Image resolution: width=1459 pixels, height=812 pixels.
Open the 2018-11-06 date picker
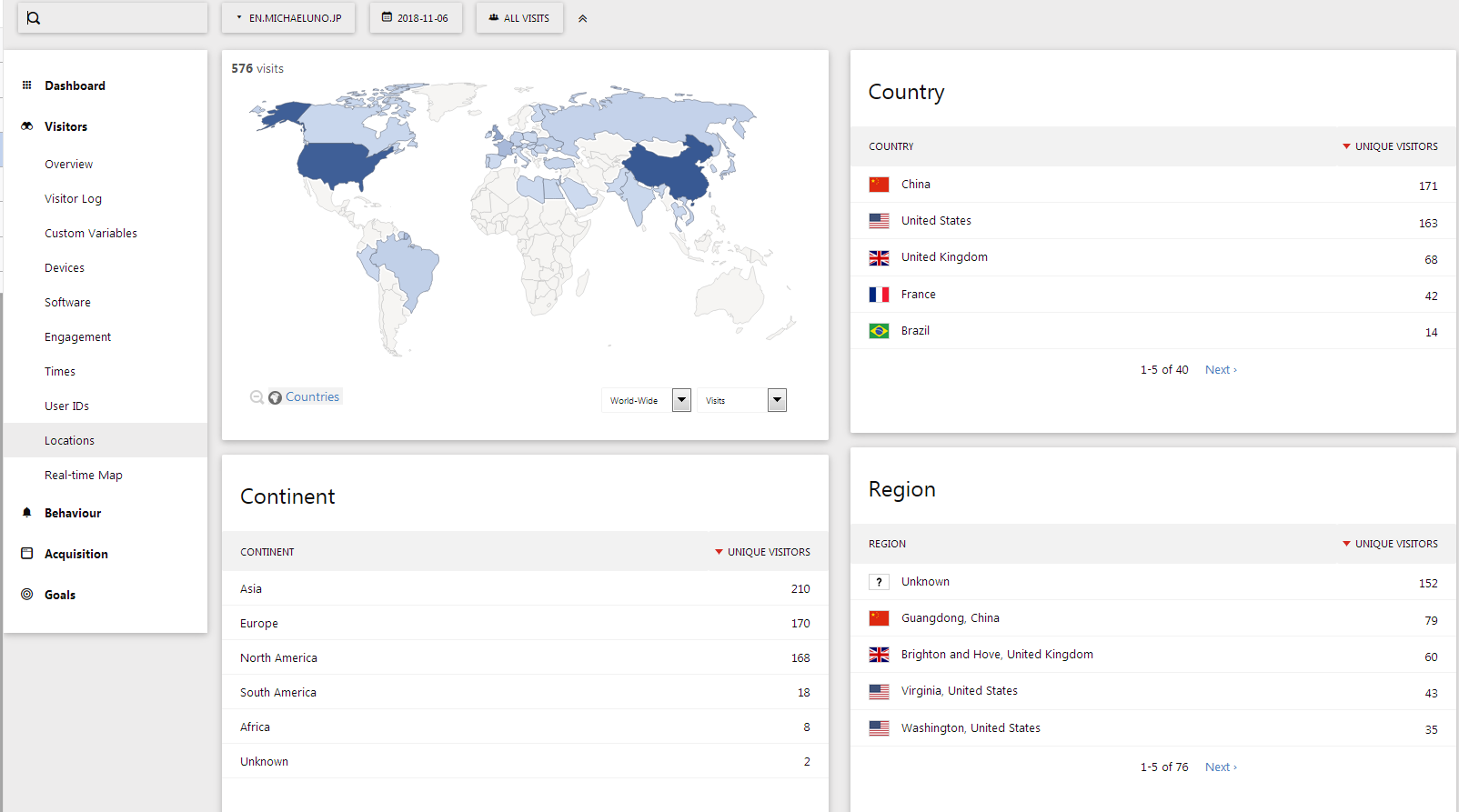416,18
